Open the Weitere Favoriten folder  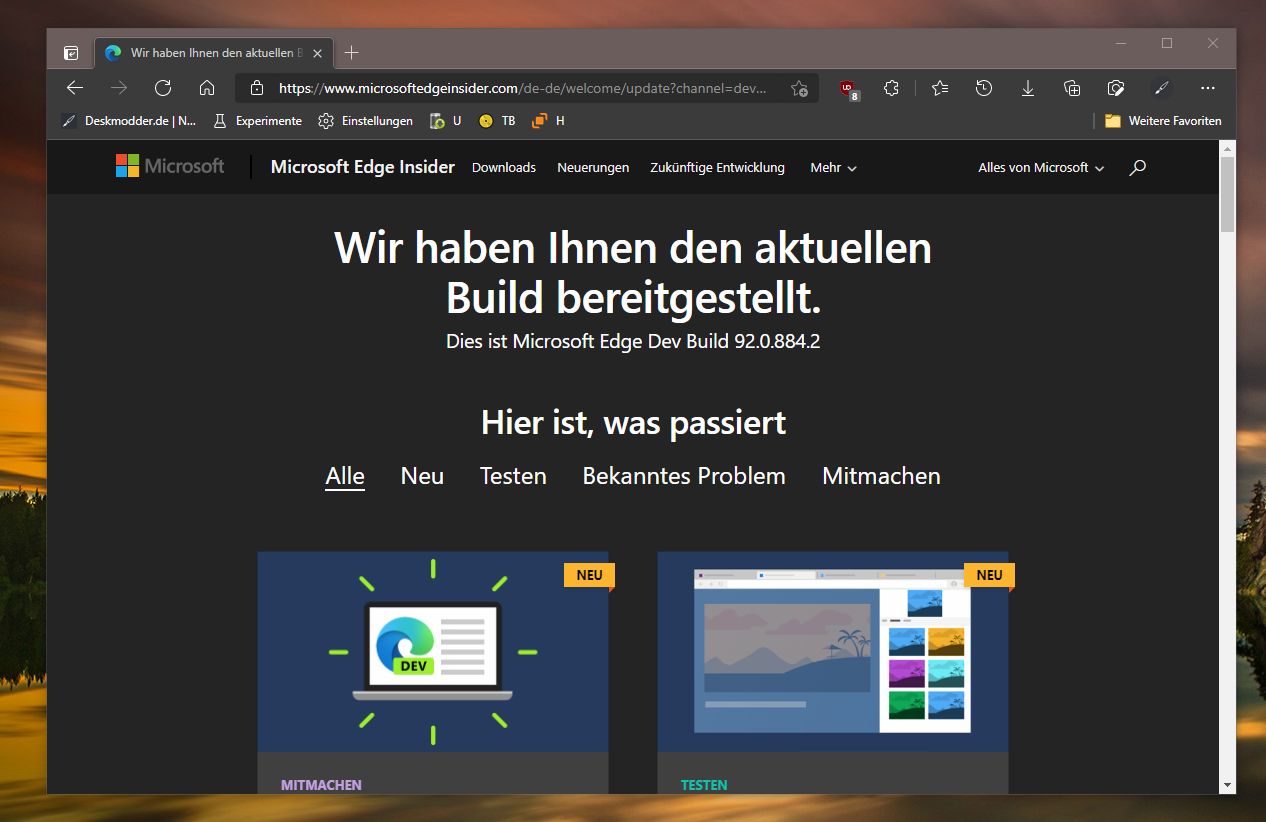point(1163,121)
